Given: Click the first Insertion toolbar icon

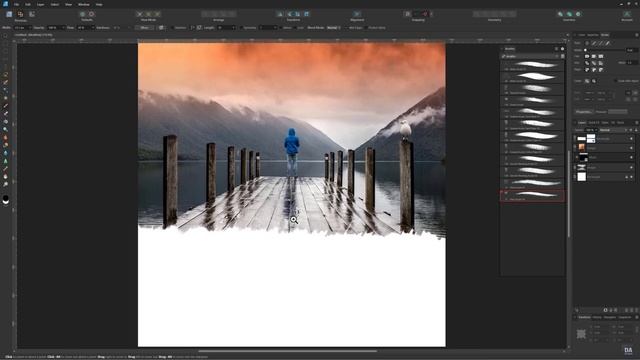Looking at the screenshot, I should point(560,14).
